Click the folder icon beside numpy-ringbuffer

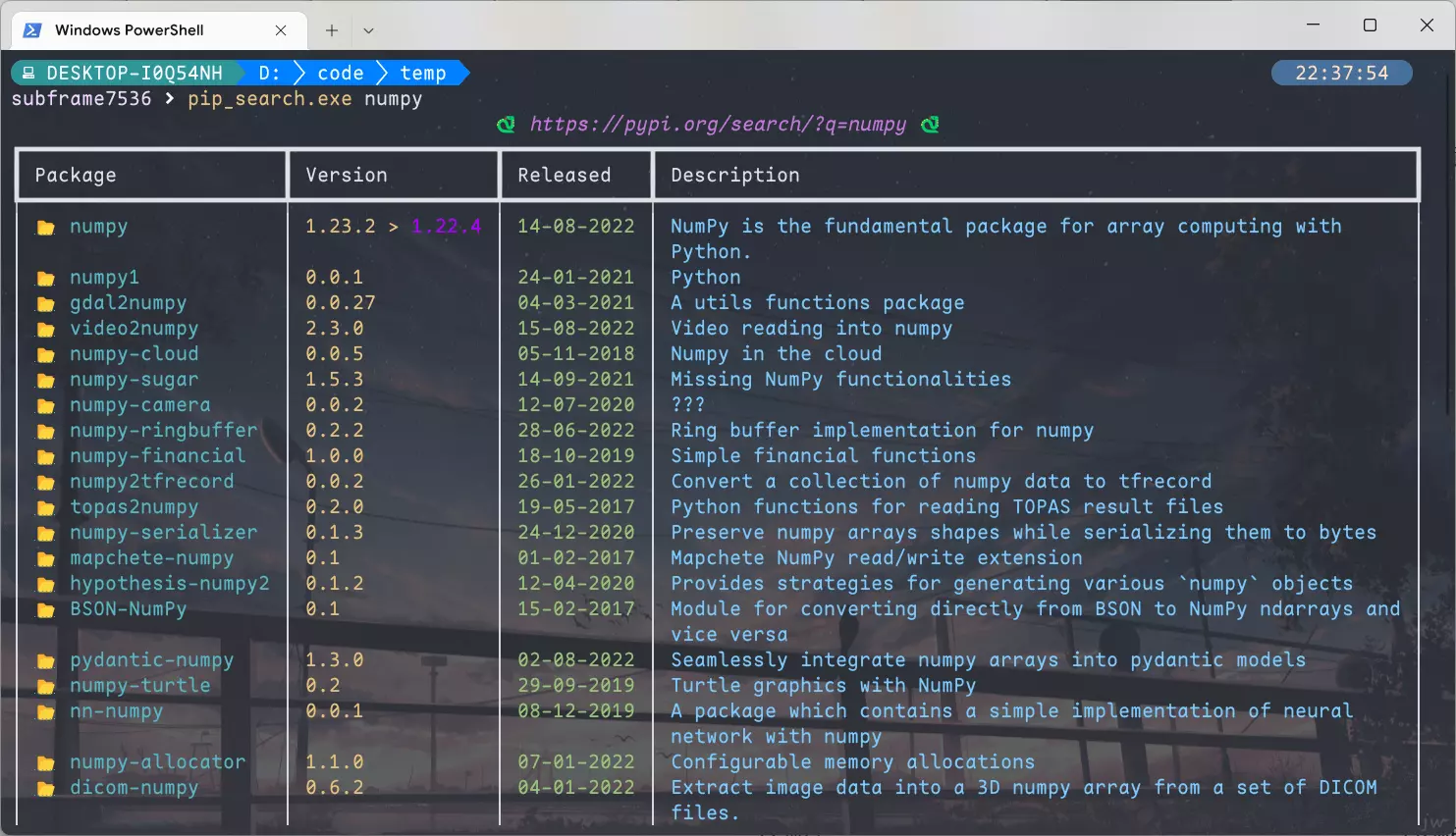tap(45, 432)
